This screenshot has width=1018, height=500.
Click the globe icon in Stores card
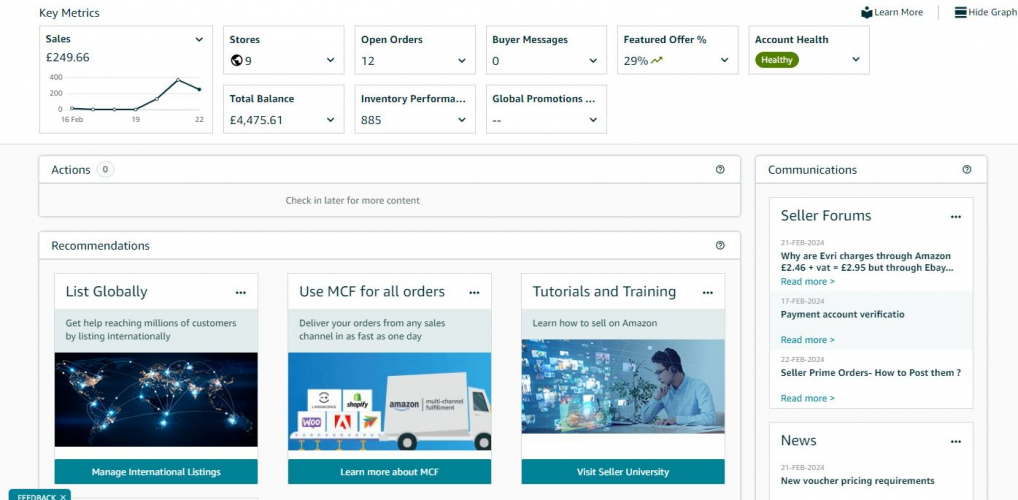236,60
